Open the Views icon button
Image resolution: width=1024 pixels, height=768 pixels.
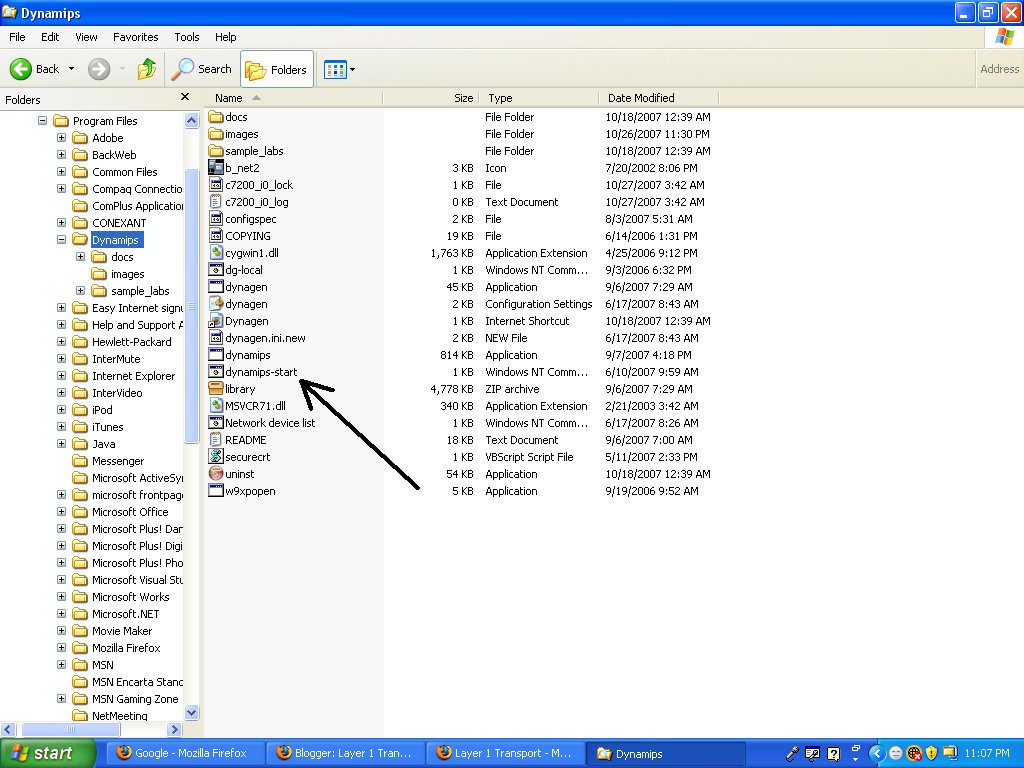tap(335, 69)
